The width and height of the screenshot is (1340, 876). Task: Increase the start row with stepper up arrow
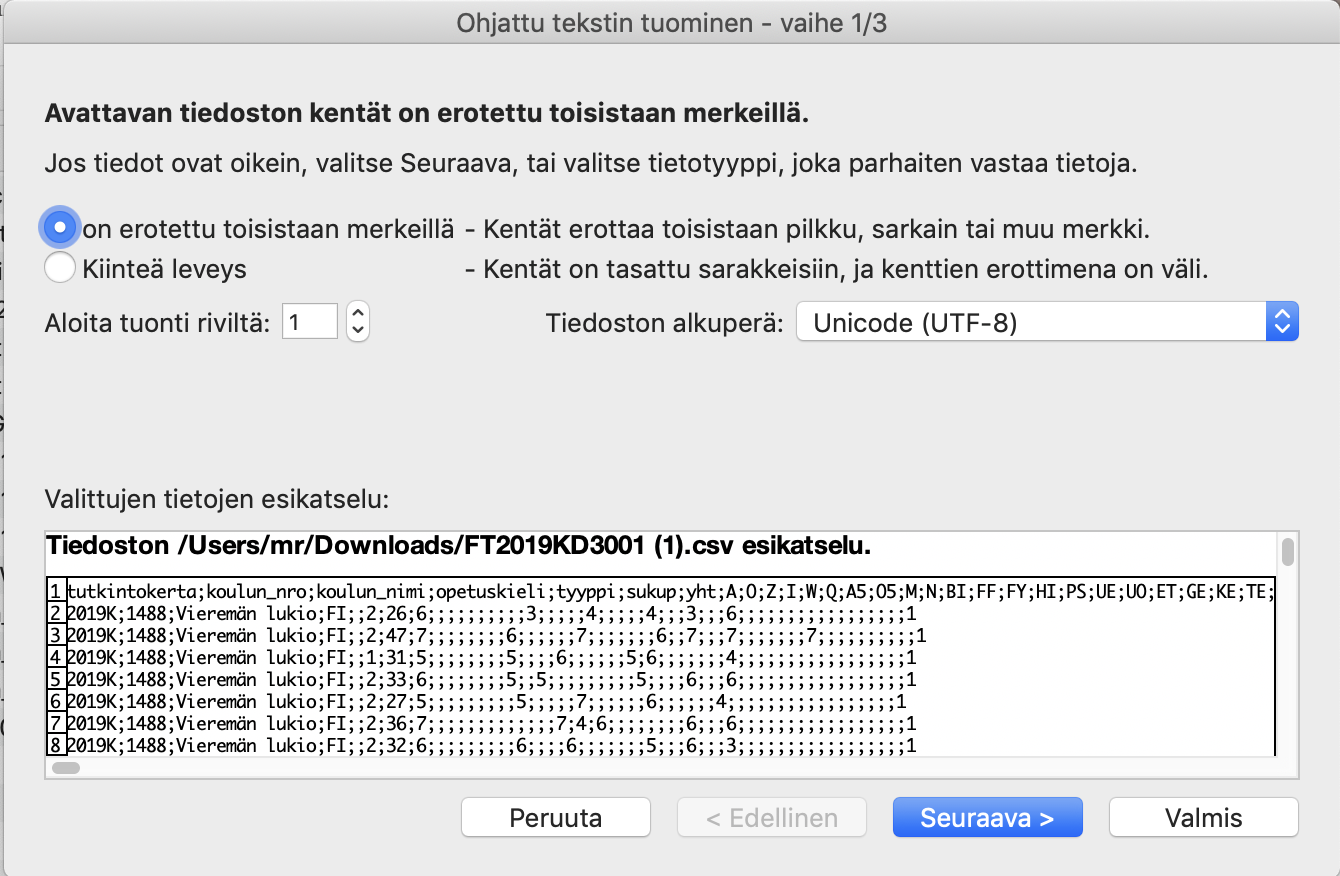coord(358,312)
